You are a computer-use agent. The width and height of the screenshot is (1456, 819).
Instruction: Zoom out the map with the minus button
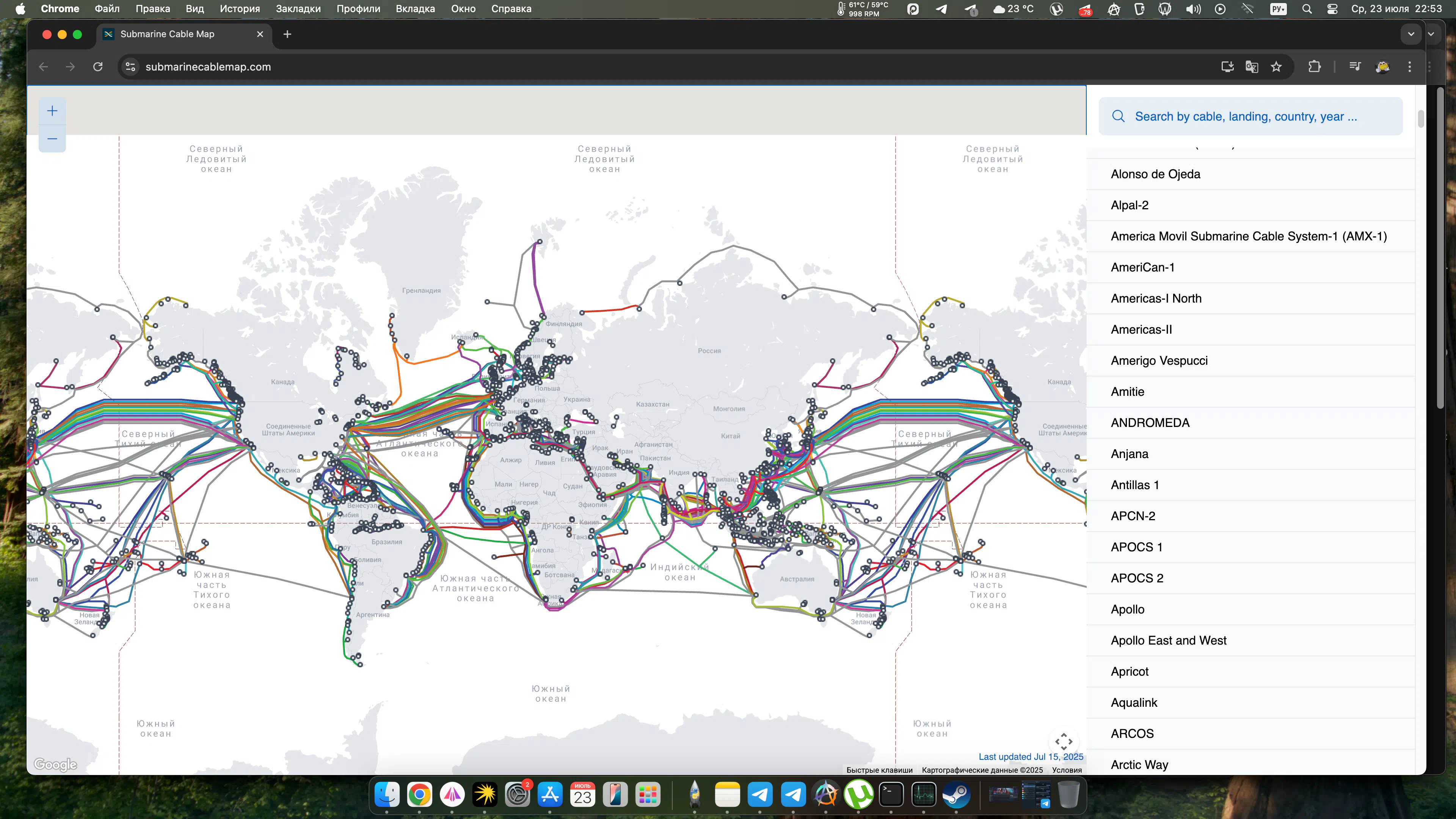click(x=52, y=138)
